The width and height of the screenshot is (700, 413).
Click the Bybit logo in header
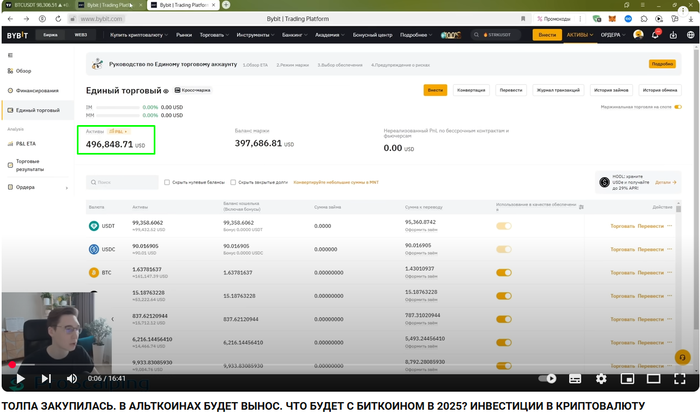coord(17,35)
